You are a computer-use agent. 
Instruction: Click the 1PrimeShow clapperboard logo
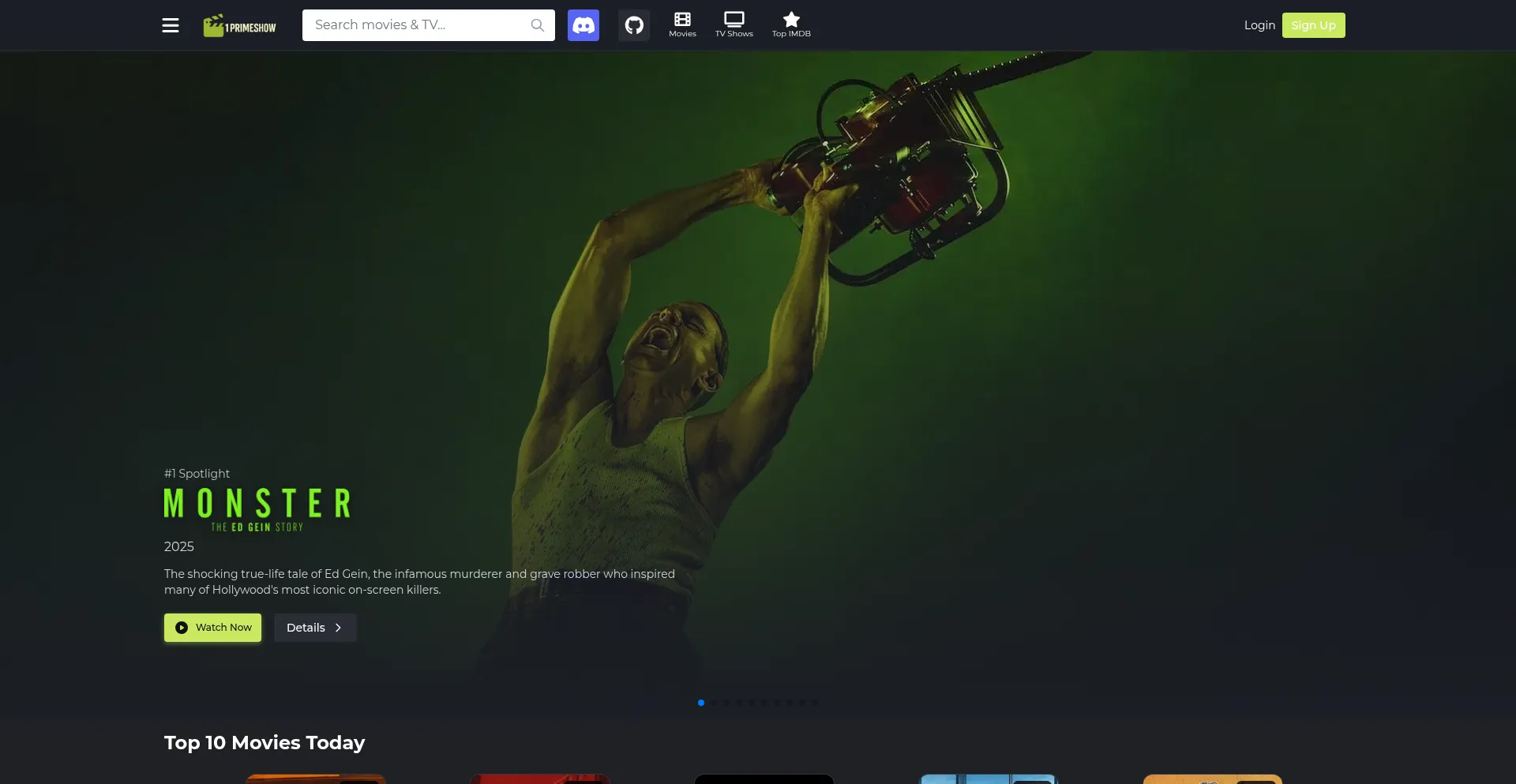tap(239, 25)
